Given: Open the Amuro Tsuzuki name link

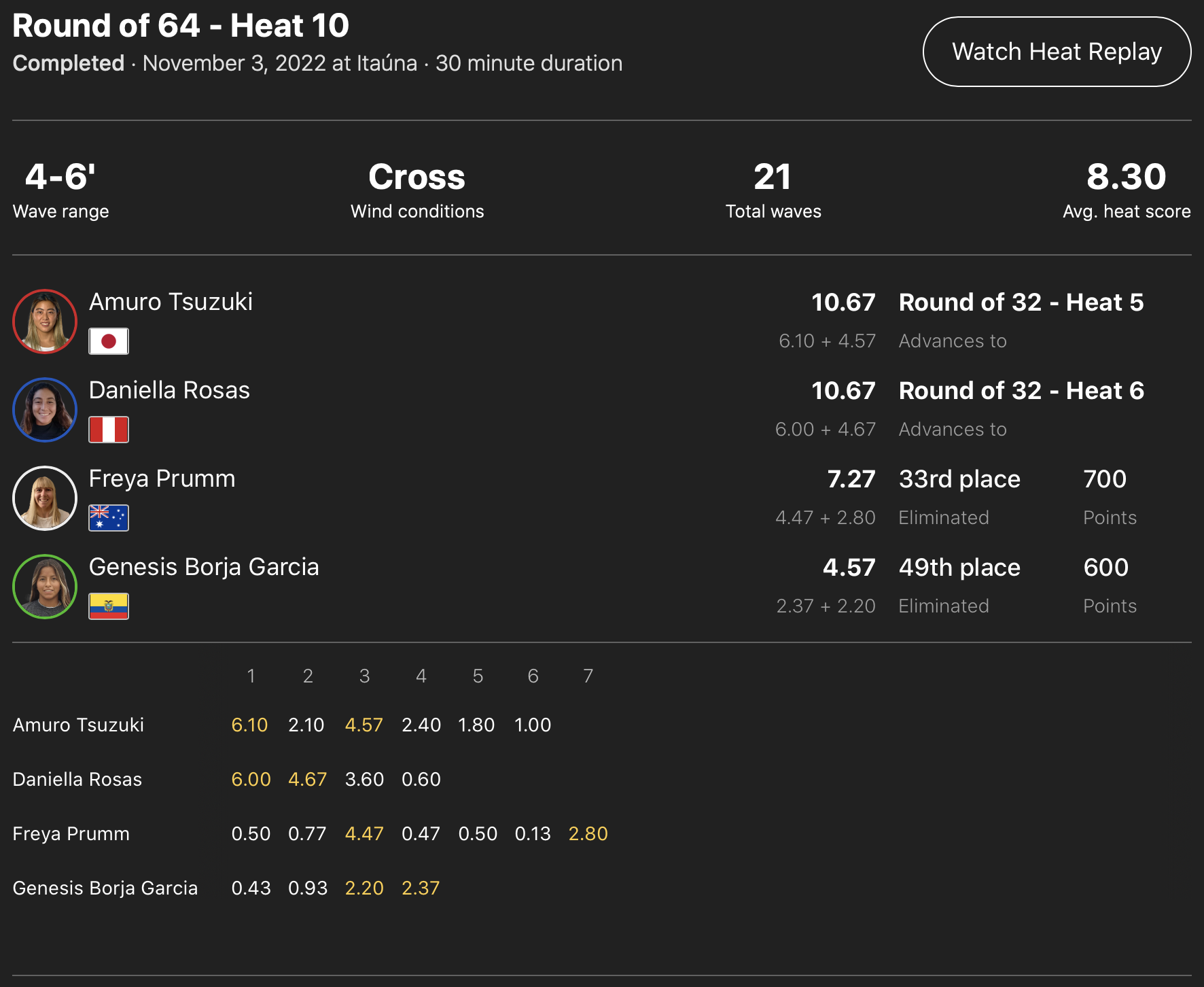Looking at the screenshot, I should click(171, 302).
